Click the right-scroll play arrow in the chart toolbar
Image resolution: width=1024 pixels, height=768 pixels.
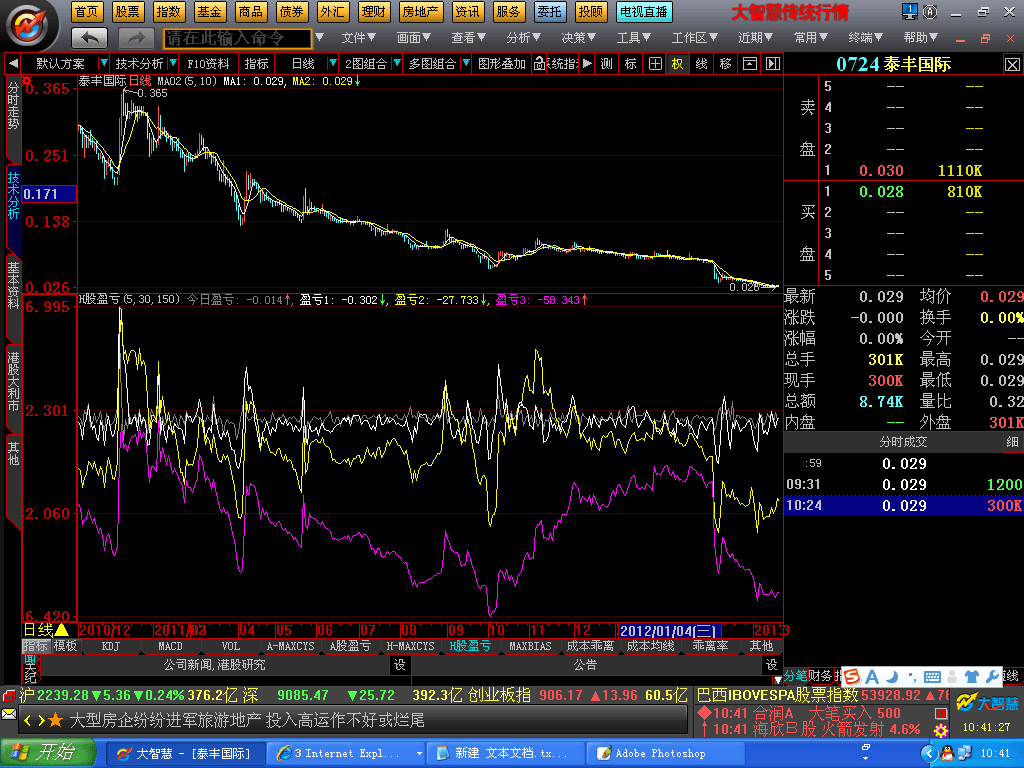[587, 63]
